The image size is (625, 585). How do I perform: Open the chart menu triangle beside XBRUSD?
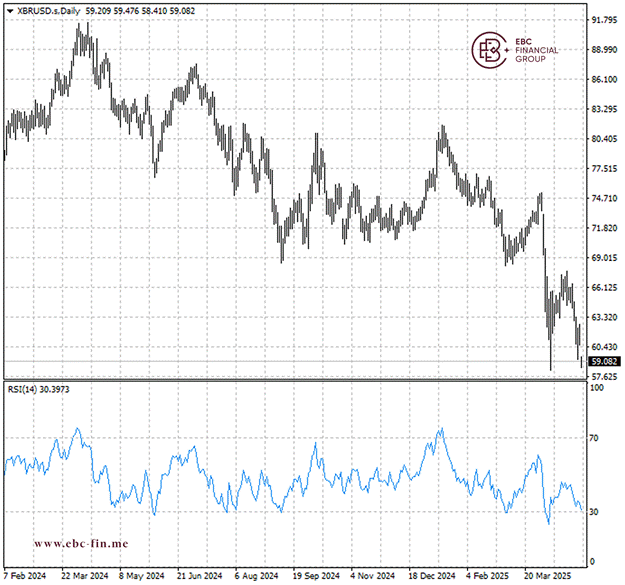(10, 9)
